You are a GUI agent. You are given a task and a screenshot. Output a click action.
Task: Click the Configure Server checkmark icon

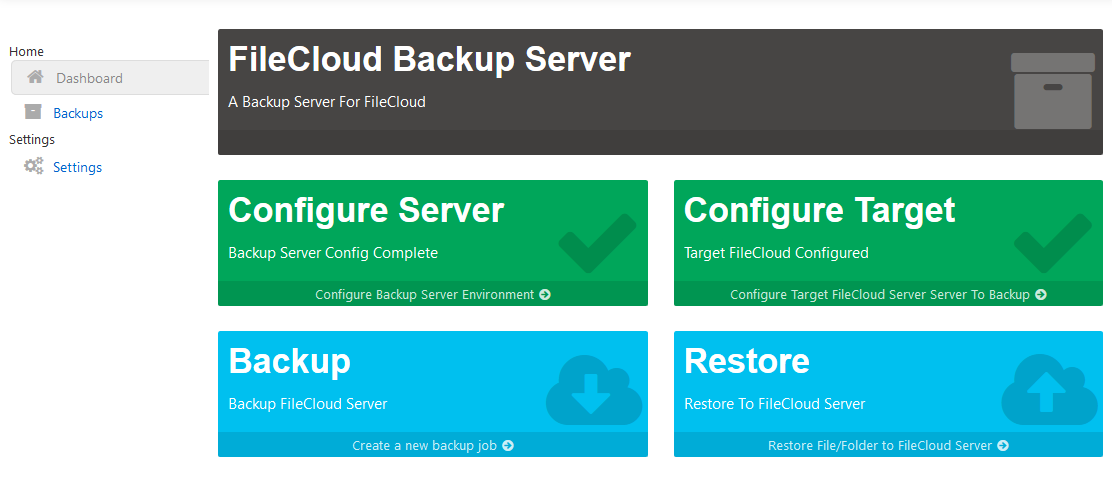pyautogui.click(x=597, y=243)
